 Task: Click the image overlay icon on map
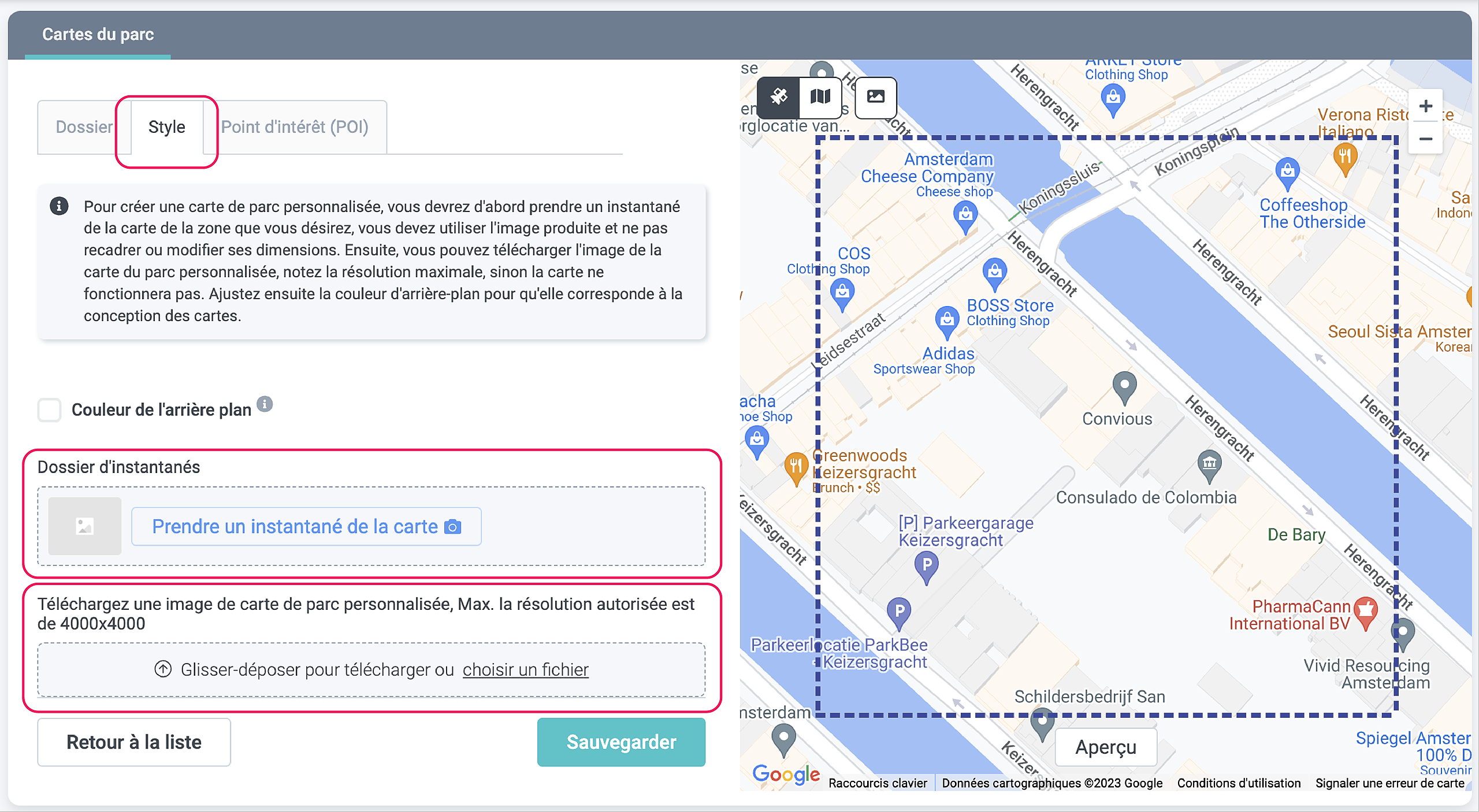875,96
